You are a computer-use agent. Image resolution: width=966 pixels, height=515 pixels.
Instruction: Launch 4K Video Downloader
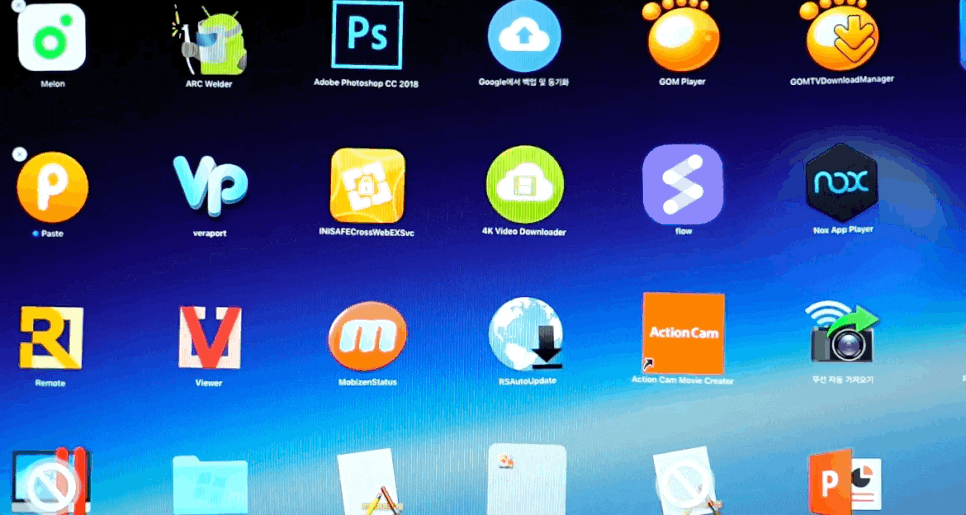click(525, 184)
